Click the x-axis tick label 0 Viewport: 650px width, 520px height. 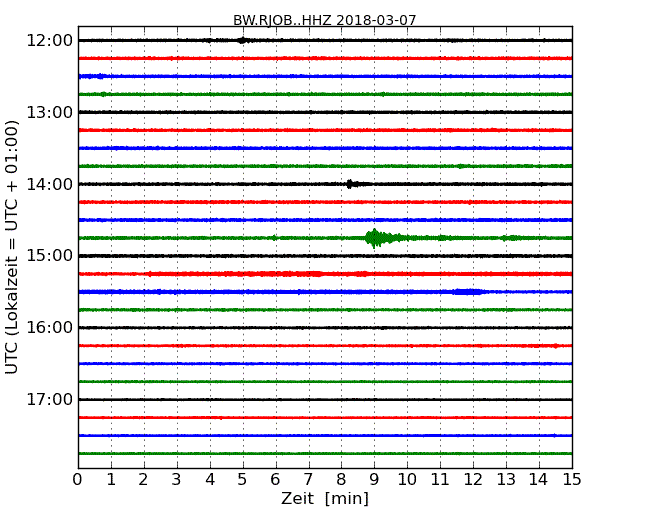[x=78, y=479]
